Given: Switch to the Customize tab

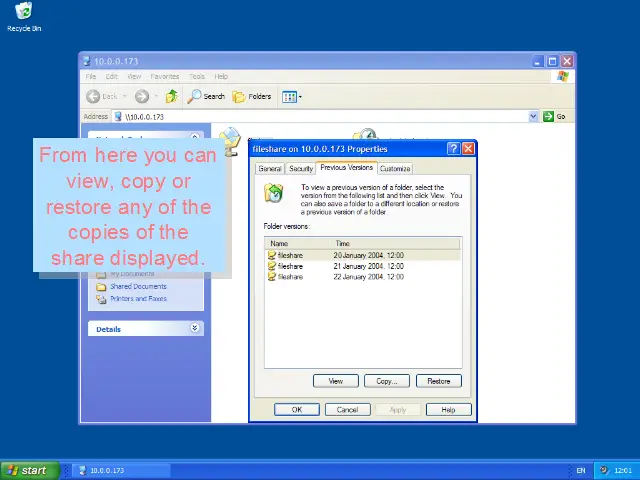Looking at the screenshot, I should pyautogui.click(x=395, y=169).
